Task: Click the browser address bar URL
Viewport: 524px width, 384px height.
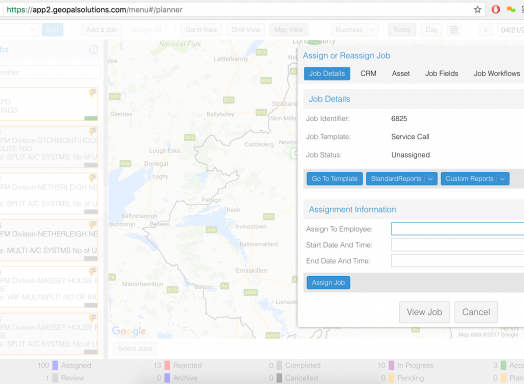Action: [95, 10]
